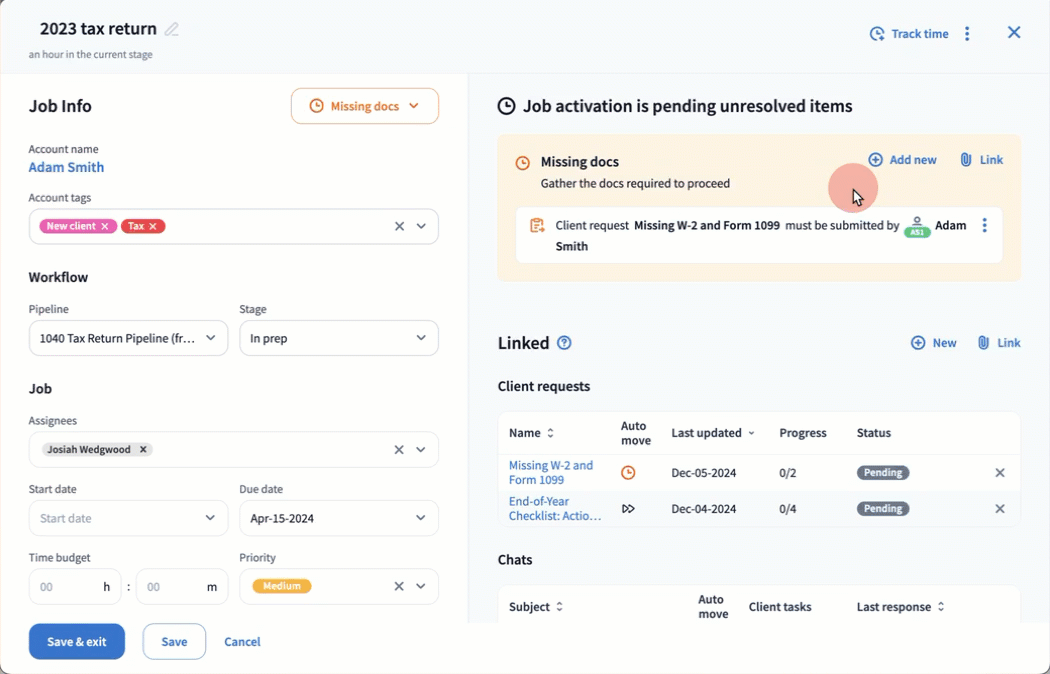
Task: Remove the Tax tag
Action: [153, 226]
